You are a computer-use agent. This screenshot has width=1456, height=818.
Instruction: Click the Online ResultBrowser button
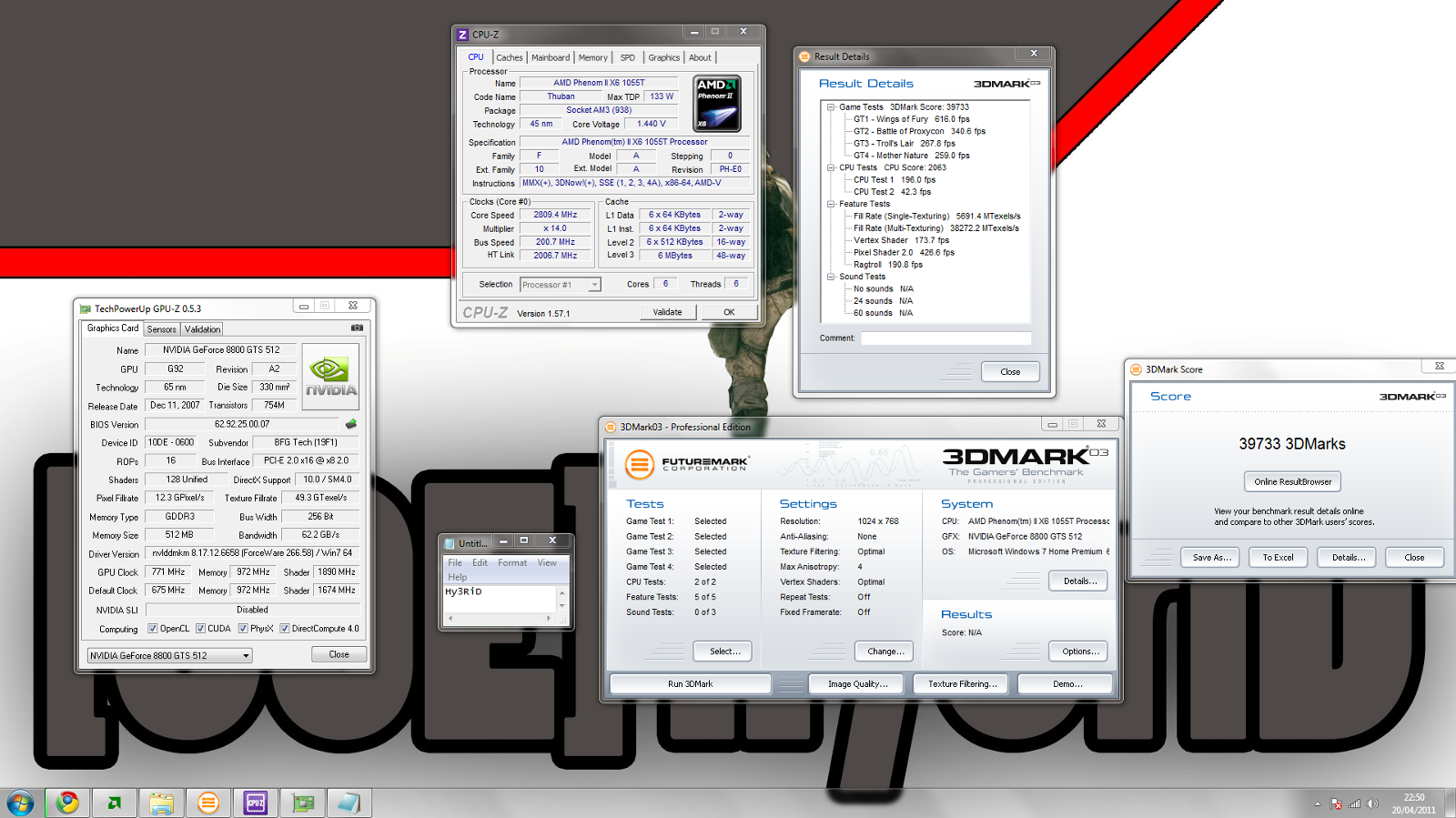(x=1292, y=481)
